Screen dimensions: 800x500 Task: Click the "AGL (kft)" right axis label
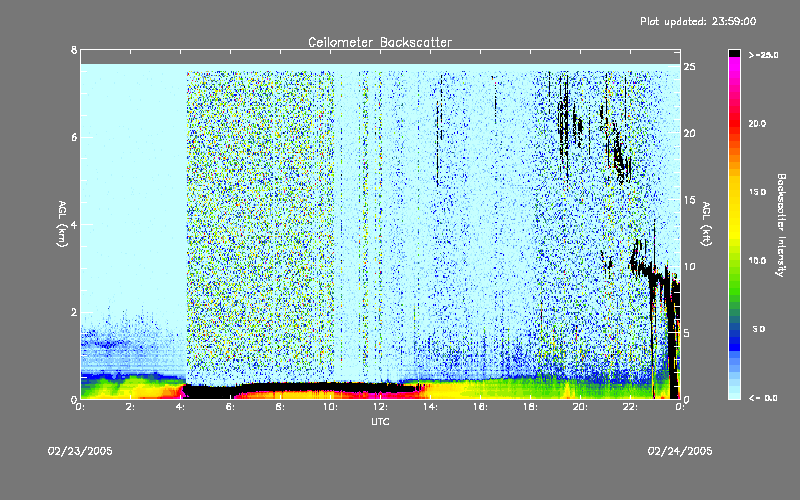tap(707, 224)
